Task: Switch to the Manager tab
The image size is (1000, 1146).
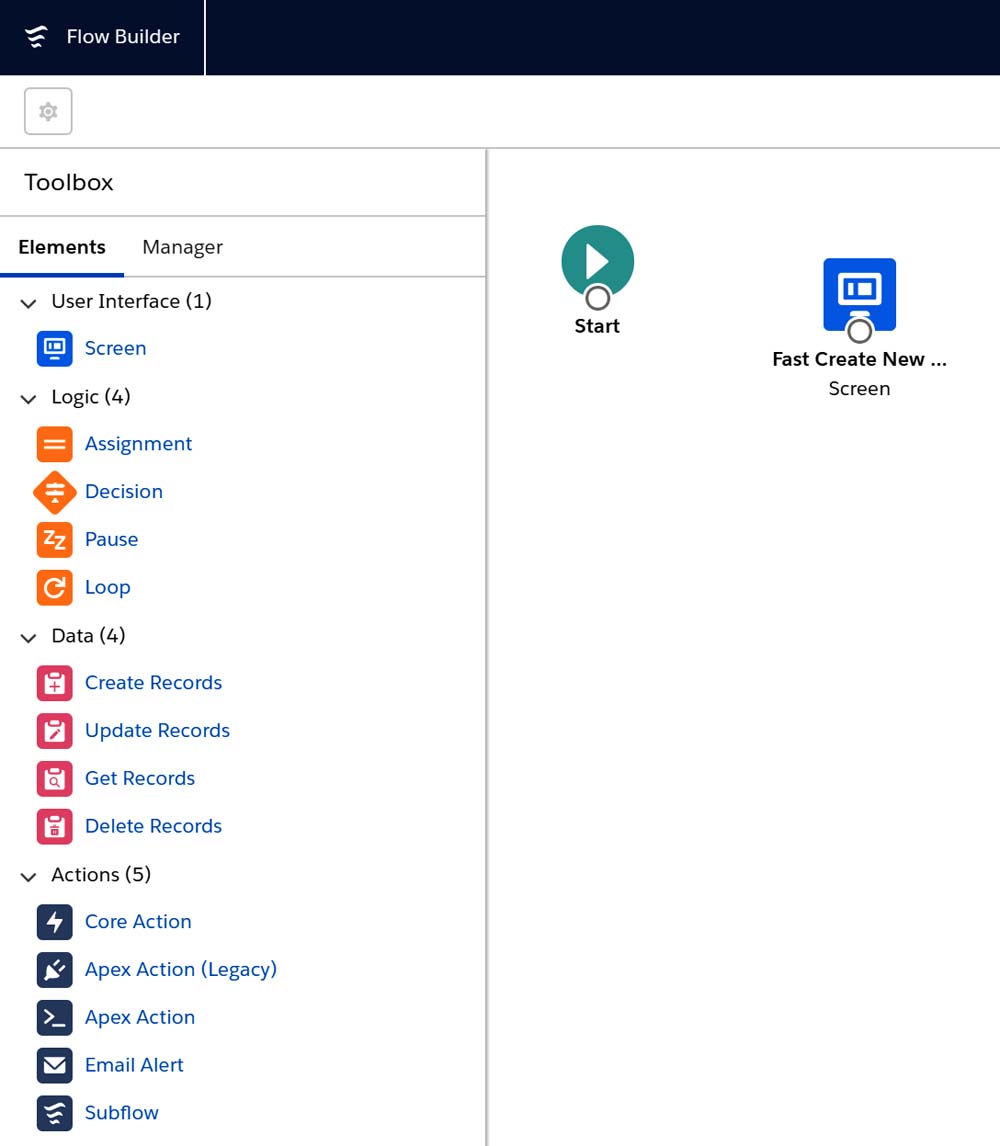Action: pyautogui.click(x=182, y=247)
